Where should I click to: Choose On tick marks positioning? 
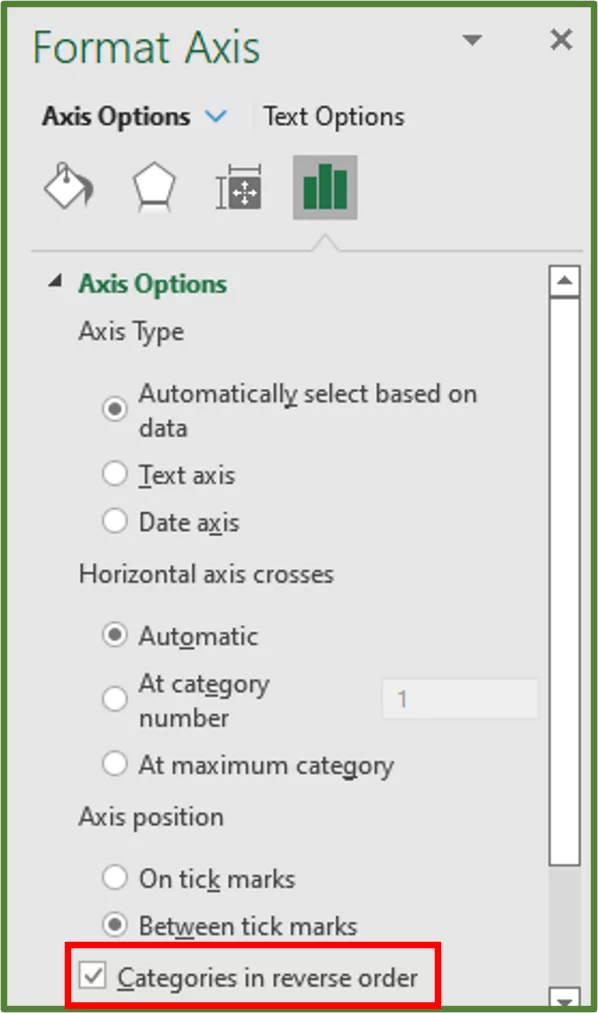[115, 878]
